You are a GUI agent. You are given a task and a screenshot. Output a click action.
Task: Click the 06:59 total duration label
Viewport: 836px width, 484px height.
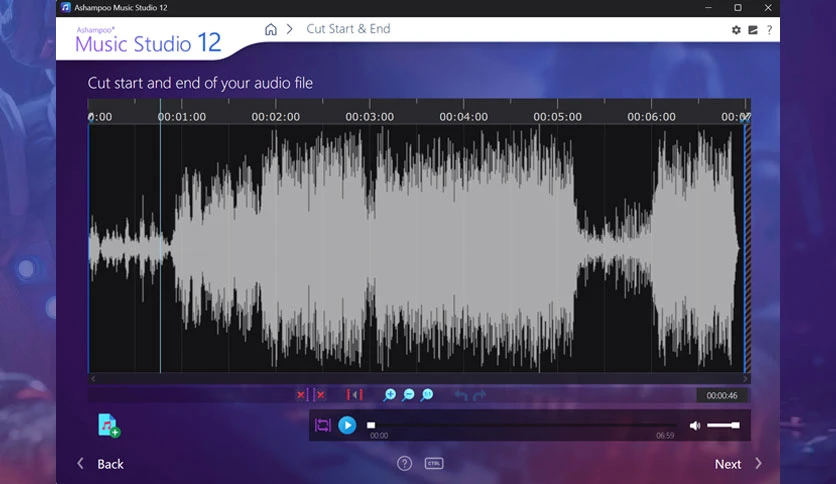[665, 435]
